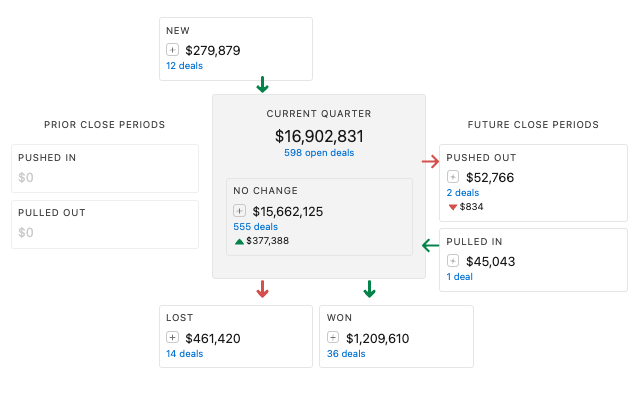Click the green arrow from PULLED IN
The image size is (640, 399).
coord(431,246)
